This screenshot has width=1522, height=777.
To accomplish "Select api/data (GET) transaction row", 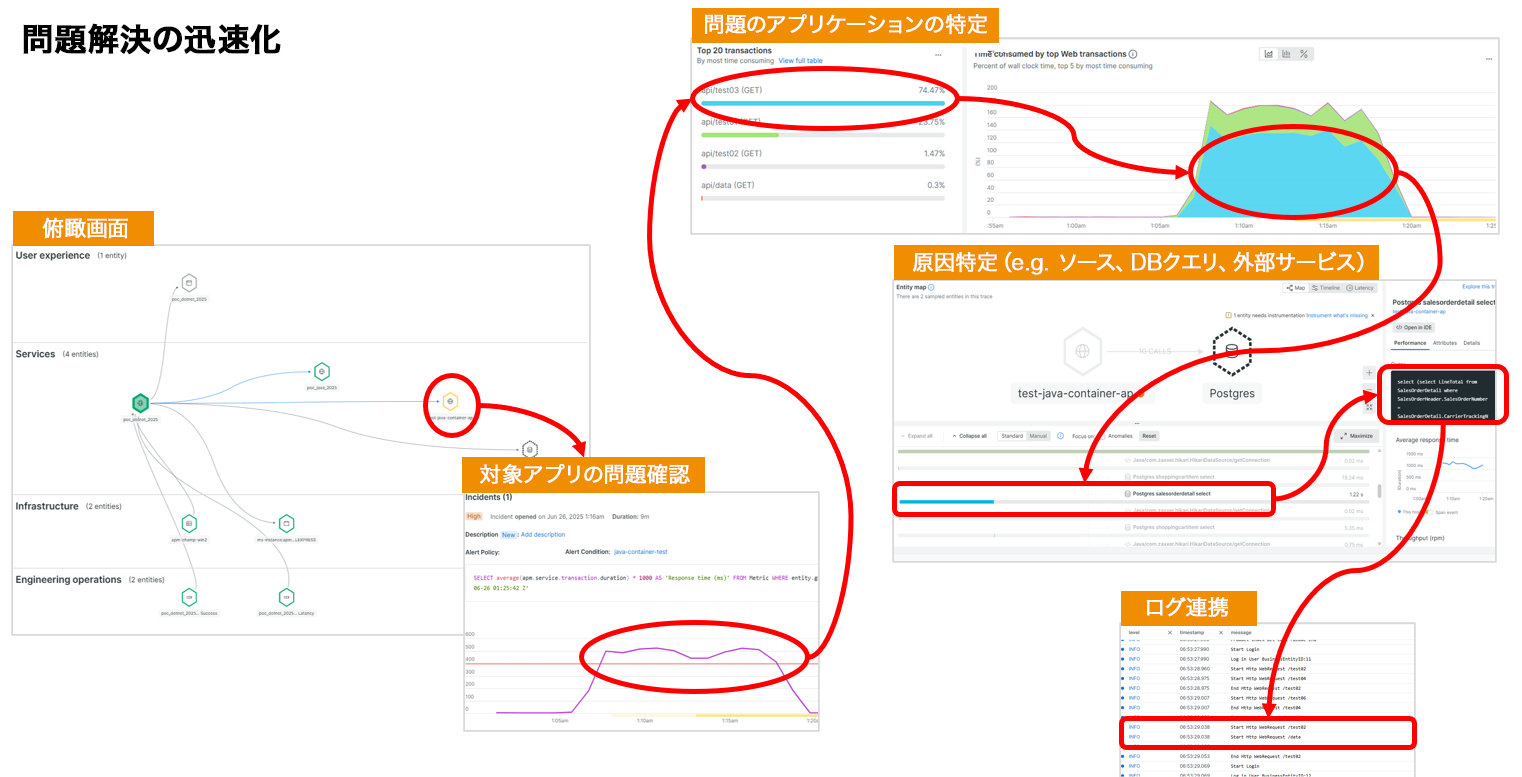I will 822,190.
